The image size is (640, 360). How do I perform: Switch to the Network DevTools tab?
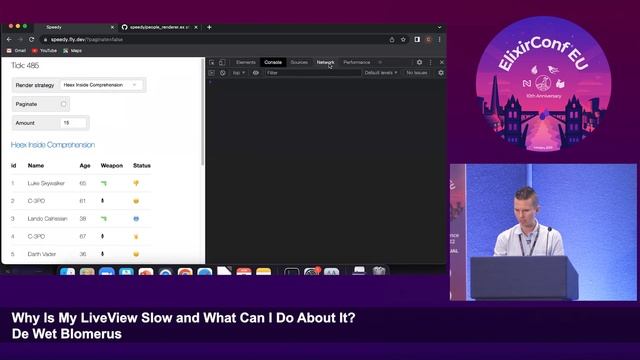click(325, 62)
